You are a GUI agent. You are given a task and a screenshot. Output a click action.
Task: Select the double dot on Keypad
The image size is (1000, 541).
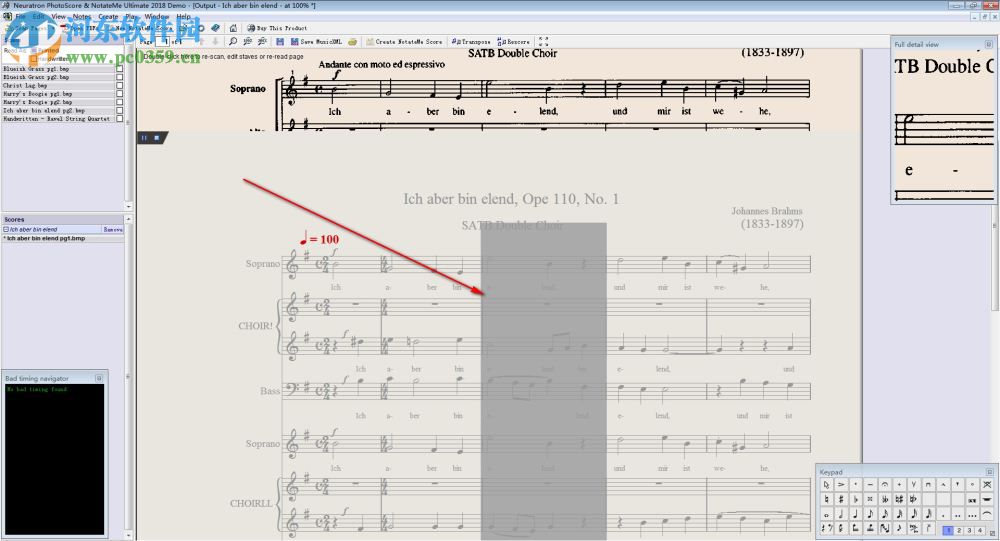tap(958, 514)
